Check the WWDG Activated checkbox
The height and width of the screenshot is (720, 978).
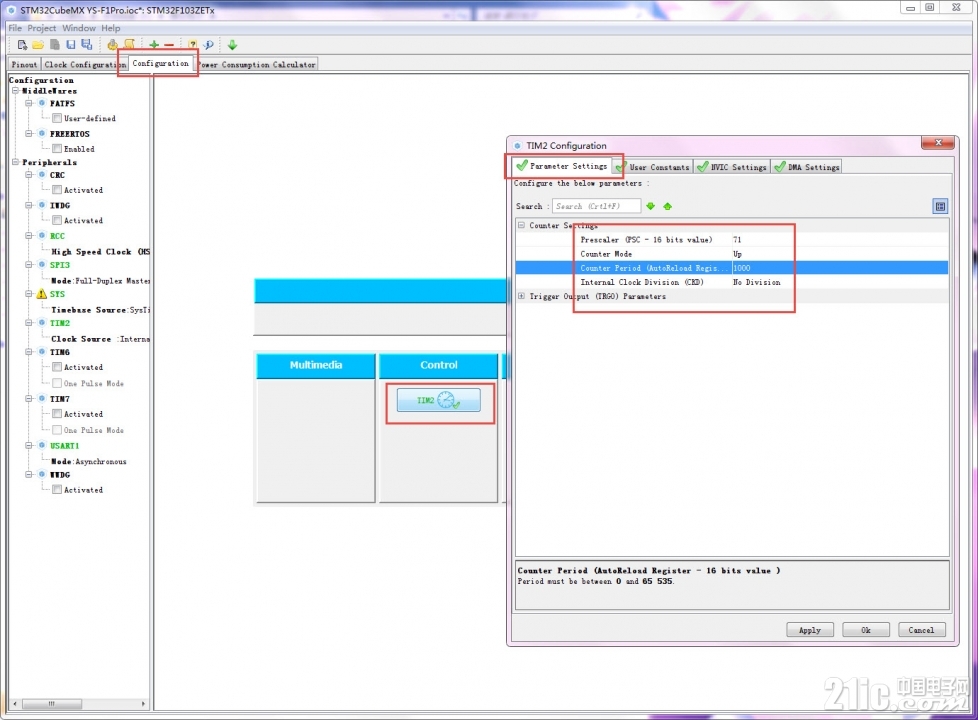tap(57, 490)
